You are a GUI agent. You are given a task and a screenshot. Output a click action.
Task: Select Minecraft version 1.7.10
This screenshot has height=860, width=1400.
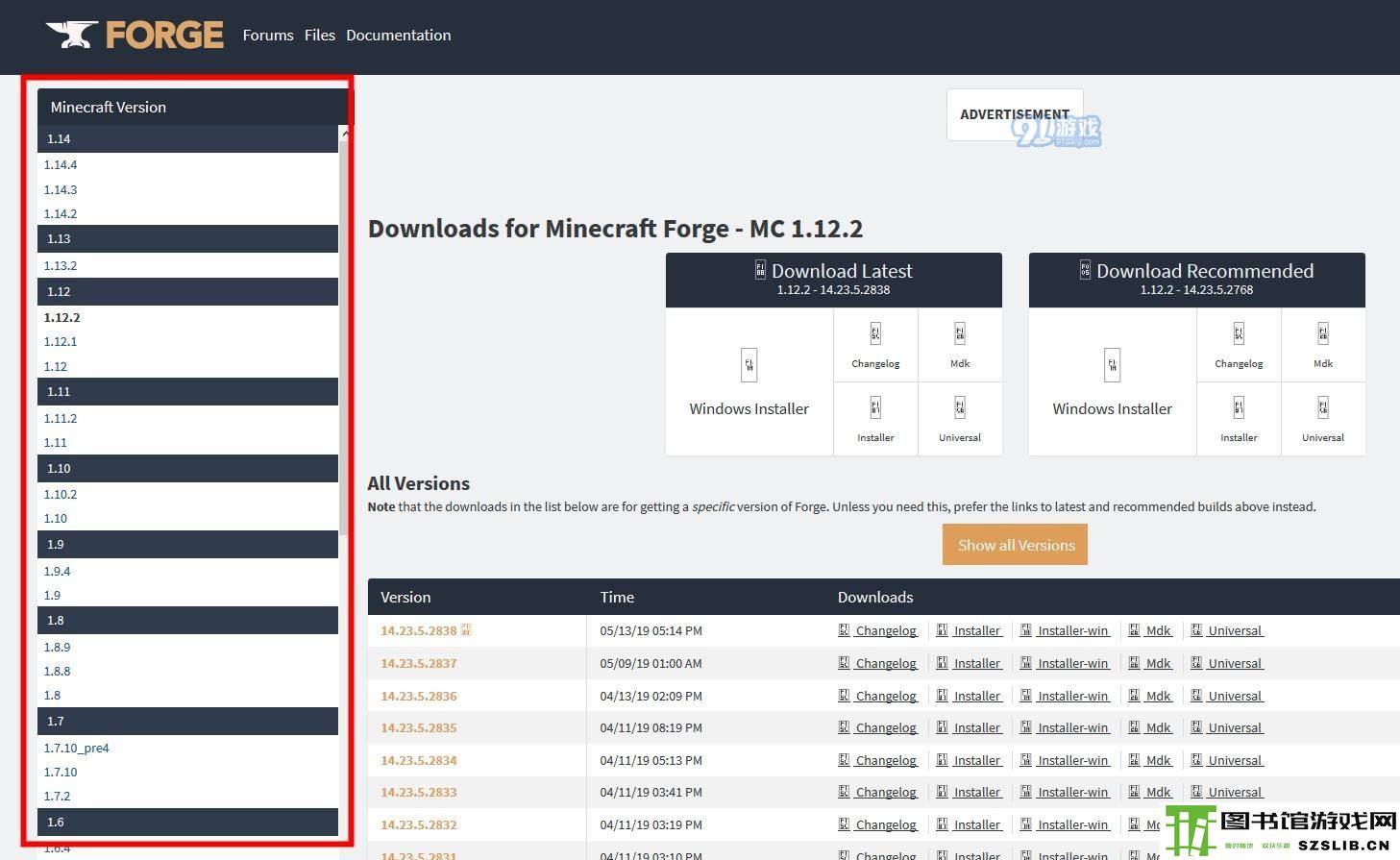tap(61, 772)
